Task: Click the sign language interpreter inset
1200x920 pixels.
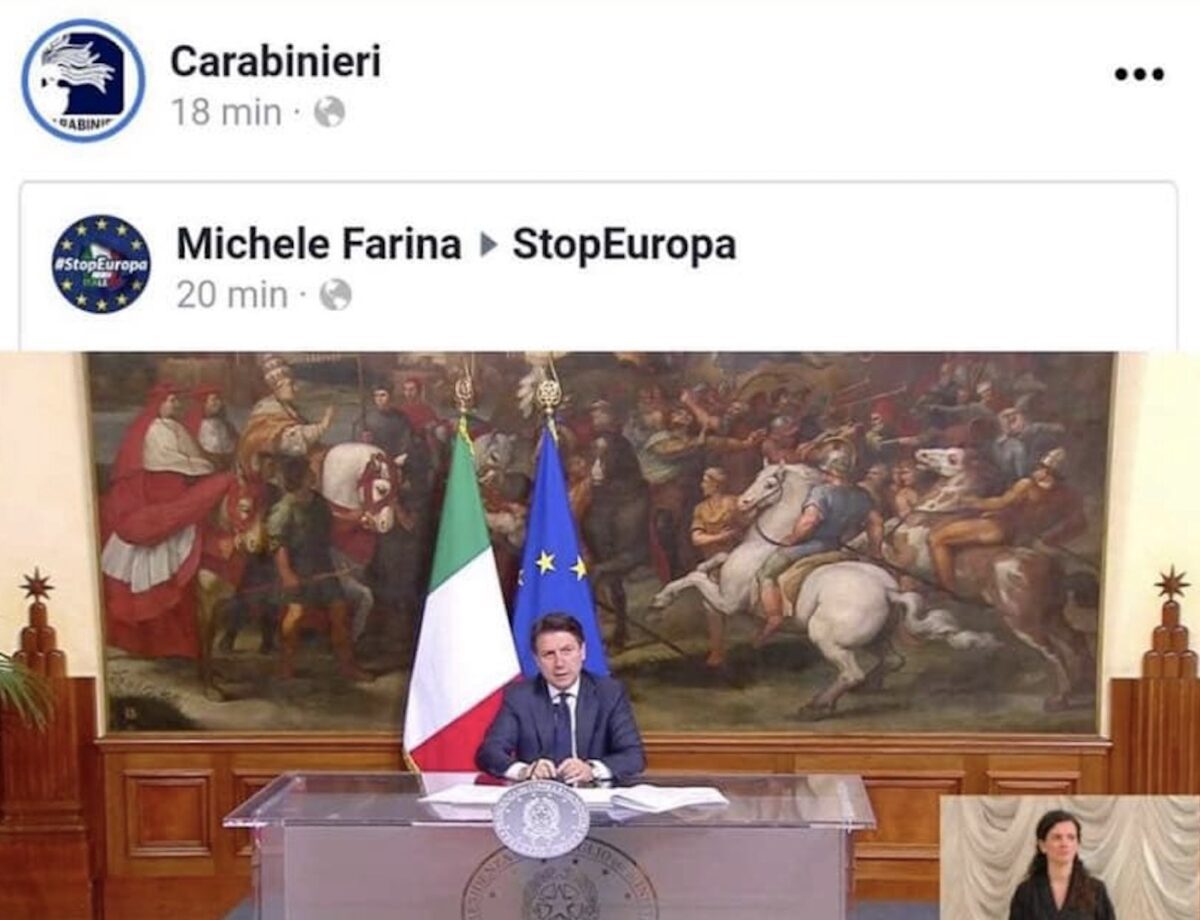Action: (1070, 858)
